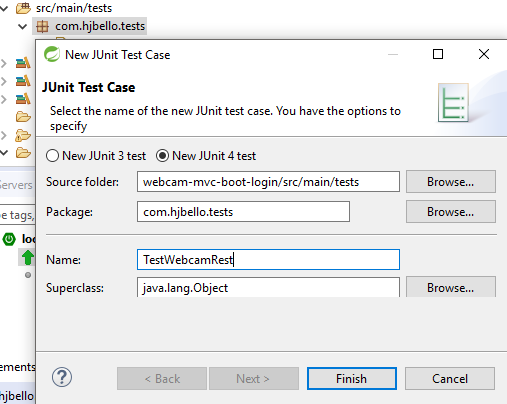507x404 pixels.
Task: Click the Spring leaf dialog title icon
Action: coord(52,54)
